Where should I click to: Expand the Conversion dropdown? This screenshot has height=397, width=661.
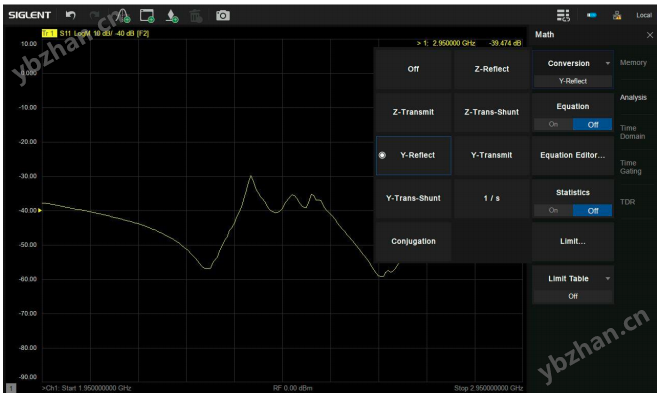coord(572,63)
